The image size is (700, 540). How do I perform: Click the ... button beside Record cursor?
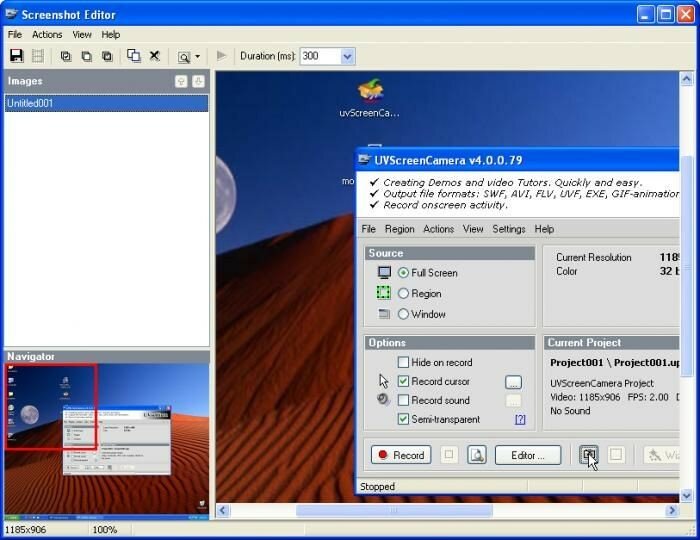(x=513, y=382)
